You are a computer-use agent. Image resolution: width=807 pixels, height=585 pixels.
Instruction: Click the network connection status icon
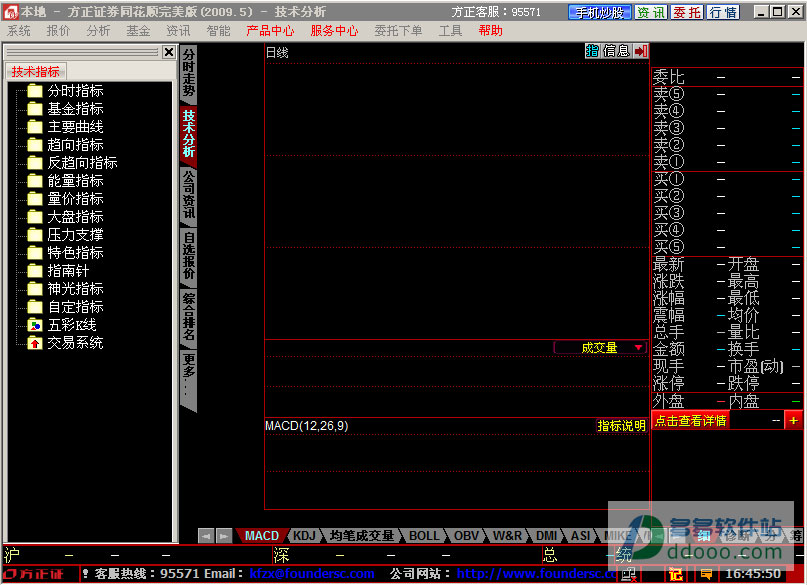(629, 574)
